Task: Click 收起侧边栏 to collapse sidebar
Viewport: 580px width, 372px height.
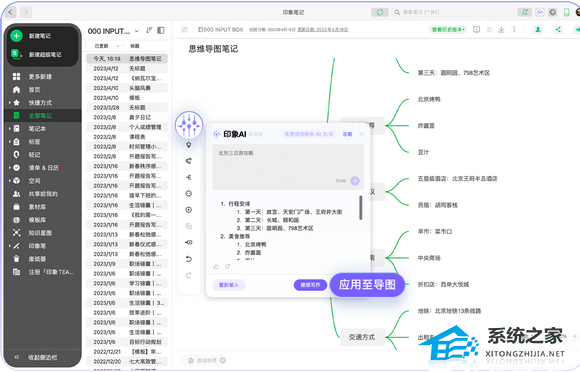Action: (x=37, y=357)
